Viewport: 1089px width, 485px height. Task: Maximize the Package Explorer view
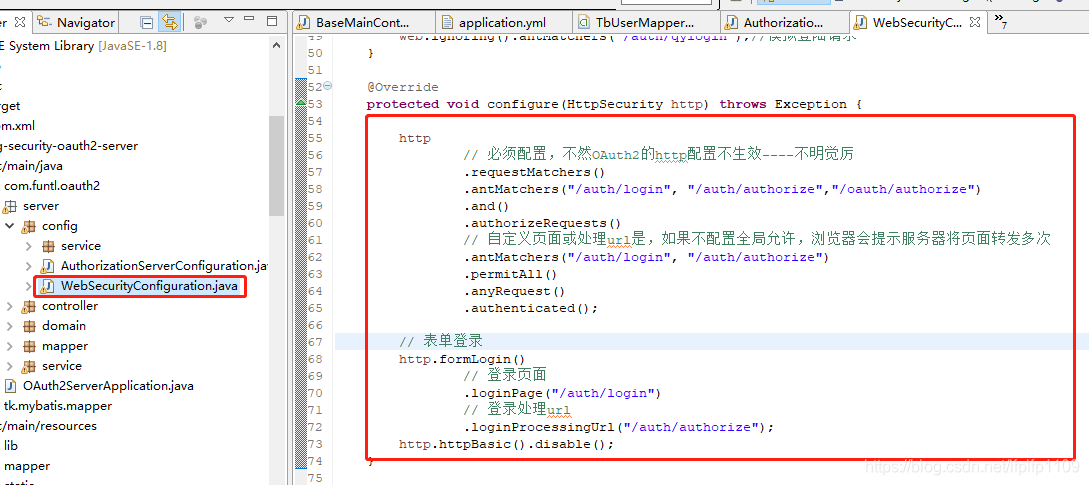pos(272,21)
